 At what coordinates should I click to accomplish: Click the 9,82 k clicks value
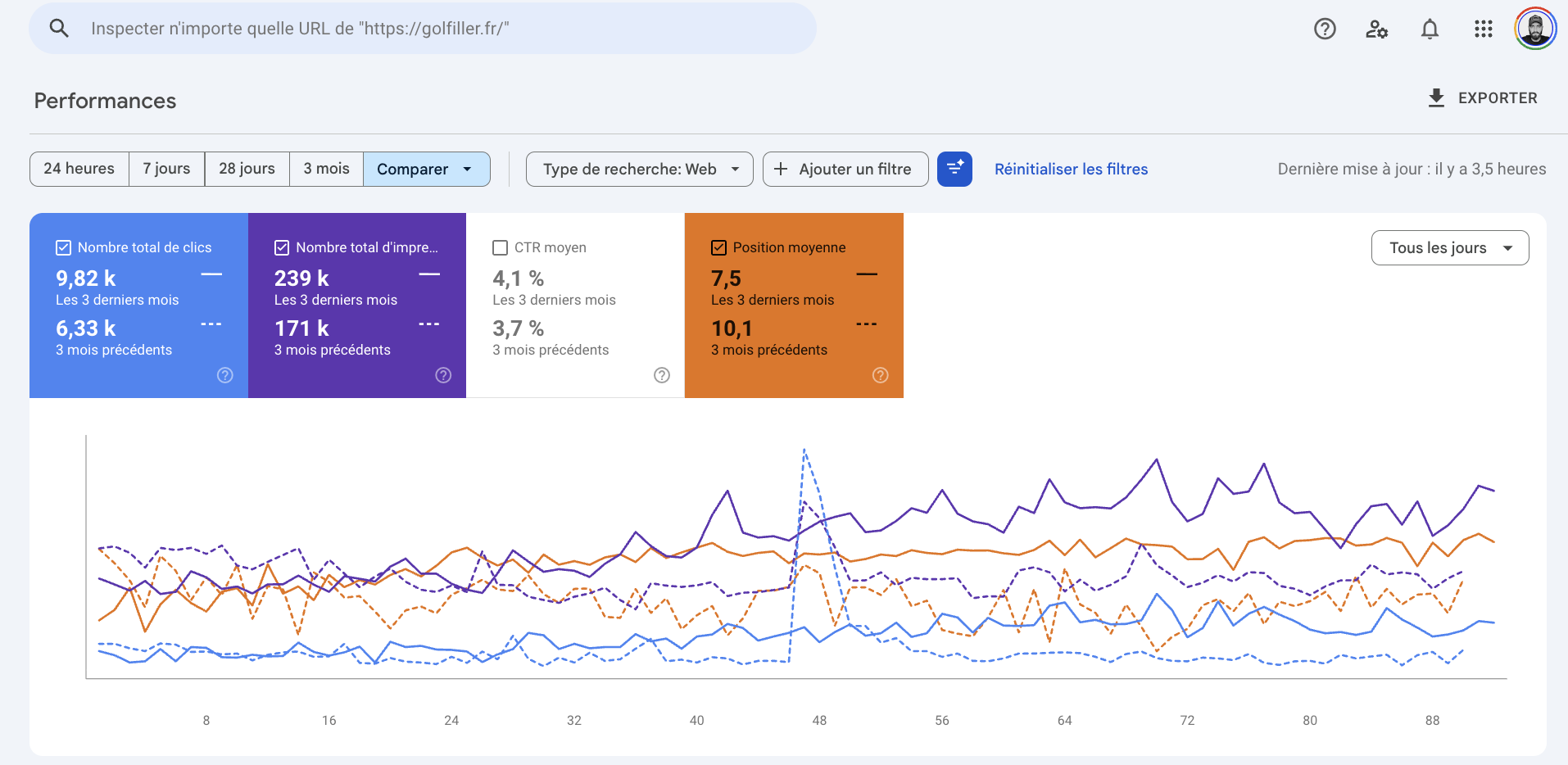tap(86, 278)
